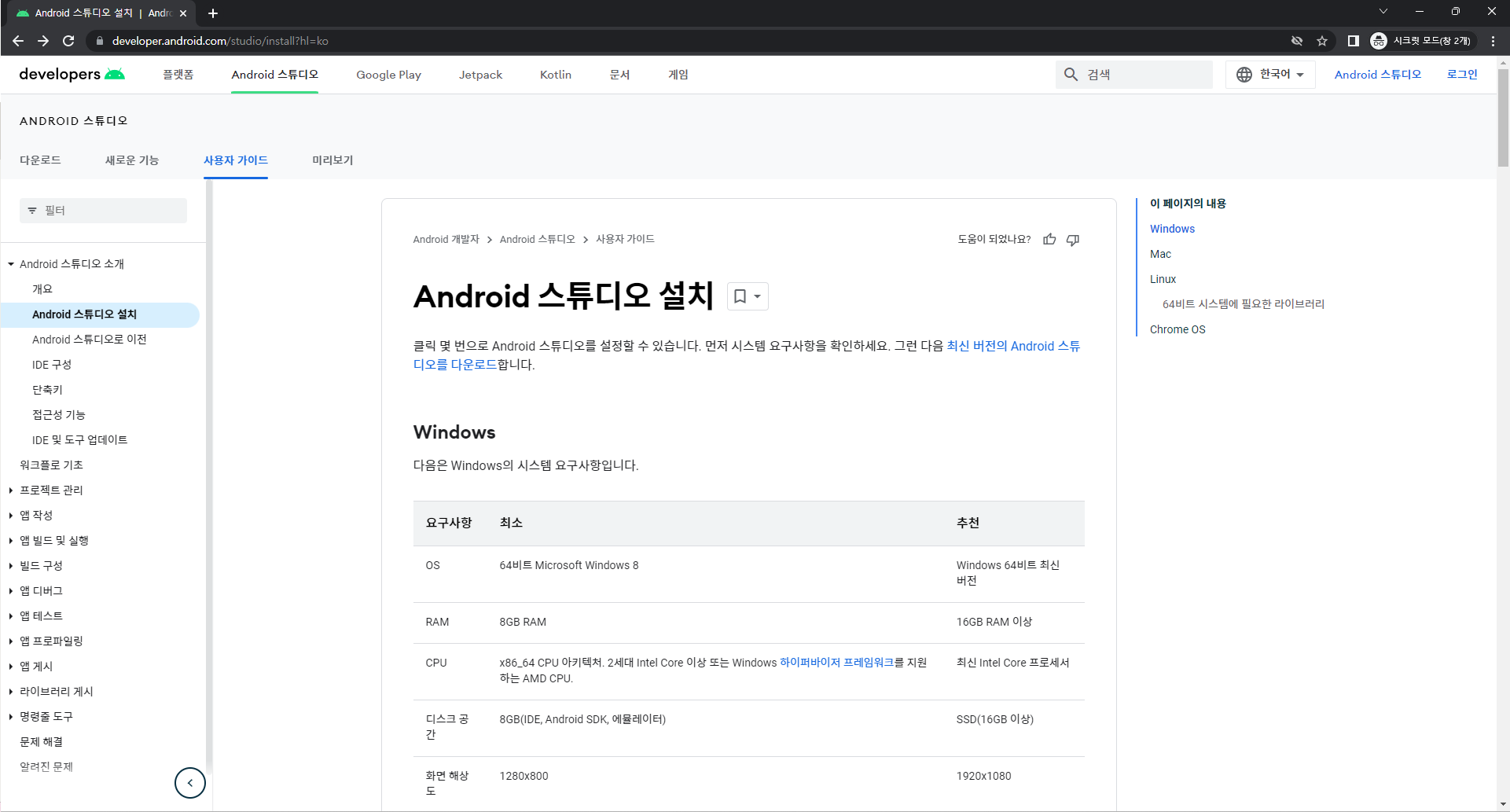This screenshot has width=1510, height=812.
Task: Click third-party cookie blocked eye icon
Action: (1297, 41)
